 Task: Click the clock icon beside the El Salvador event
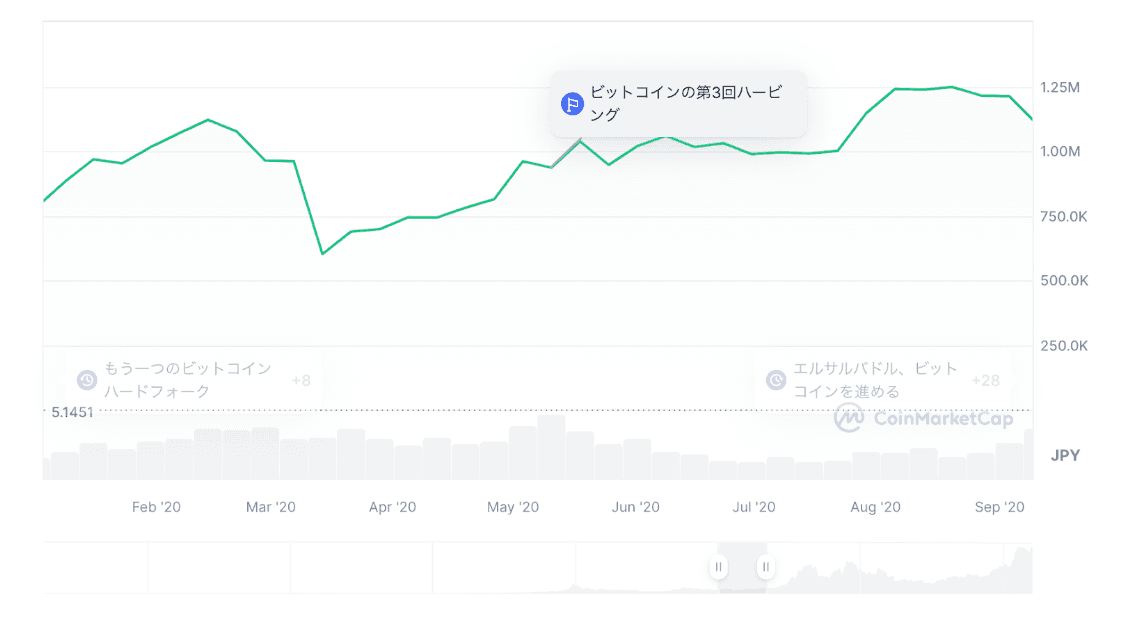[x=776, y=380]
